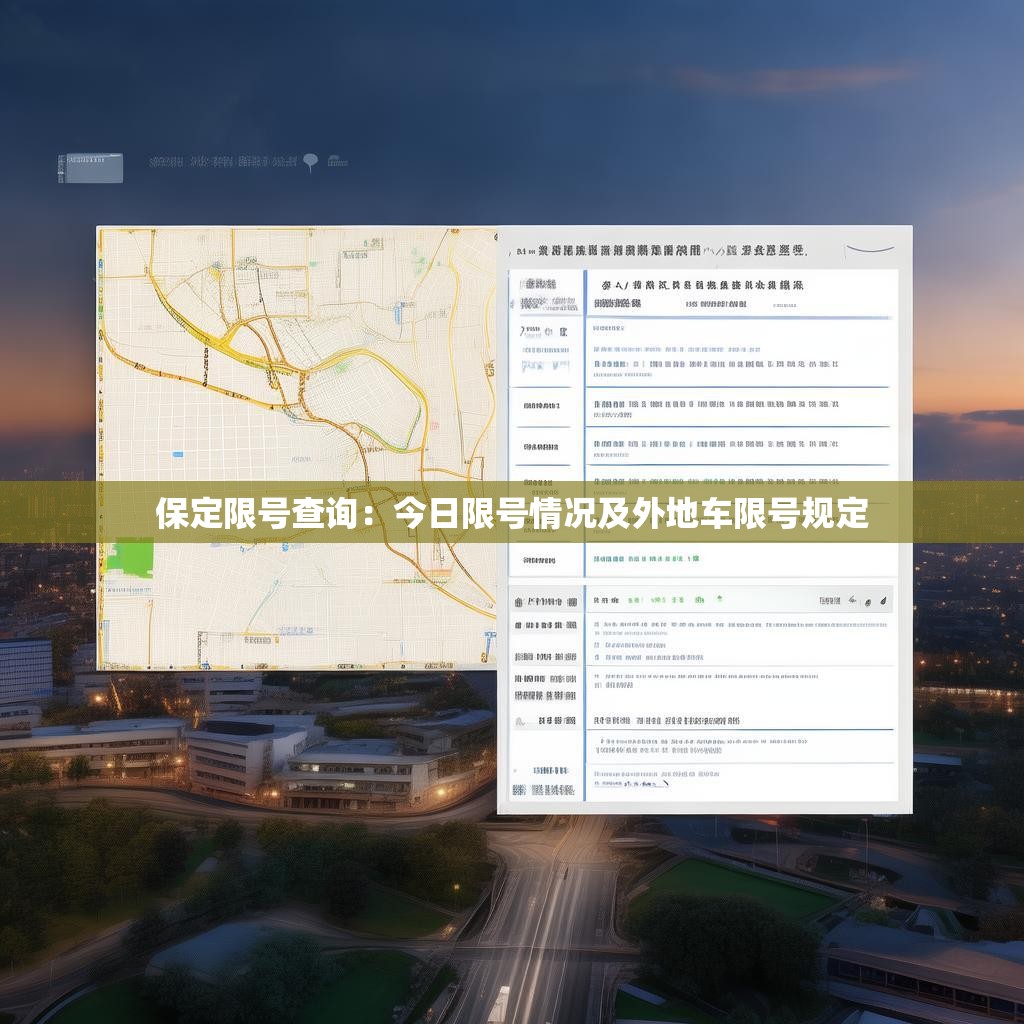Click the building icon in lower sidebar's first row
Image resolution: width=1024 pixels, height=1024 pixels.
(518, 603)
